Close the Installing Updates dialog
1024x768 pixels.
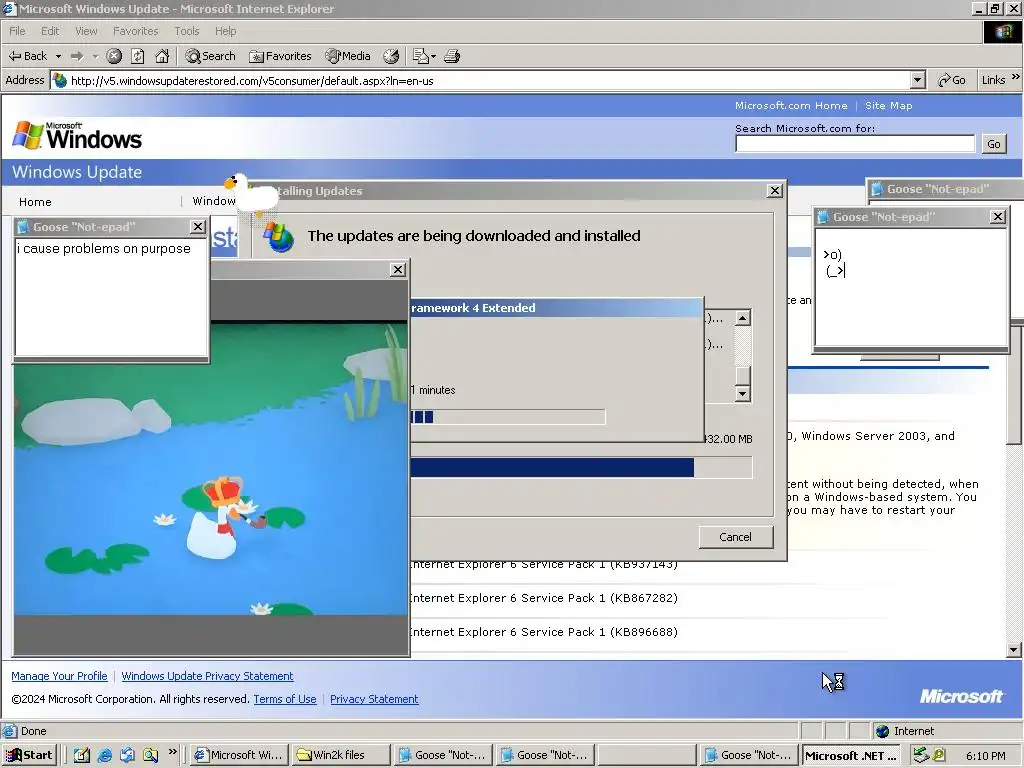pyautogui.click(x=775, y=191)
